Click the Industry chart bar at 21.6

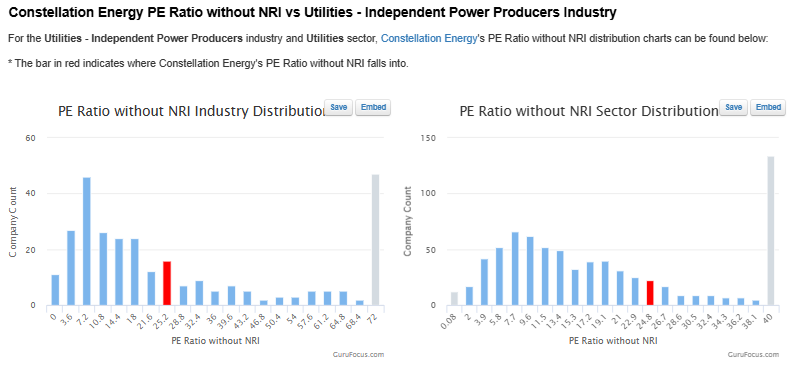click(x=151, y=289)
